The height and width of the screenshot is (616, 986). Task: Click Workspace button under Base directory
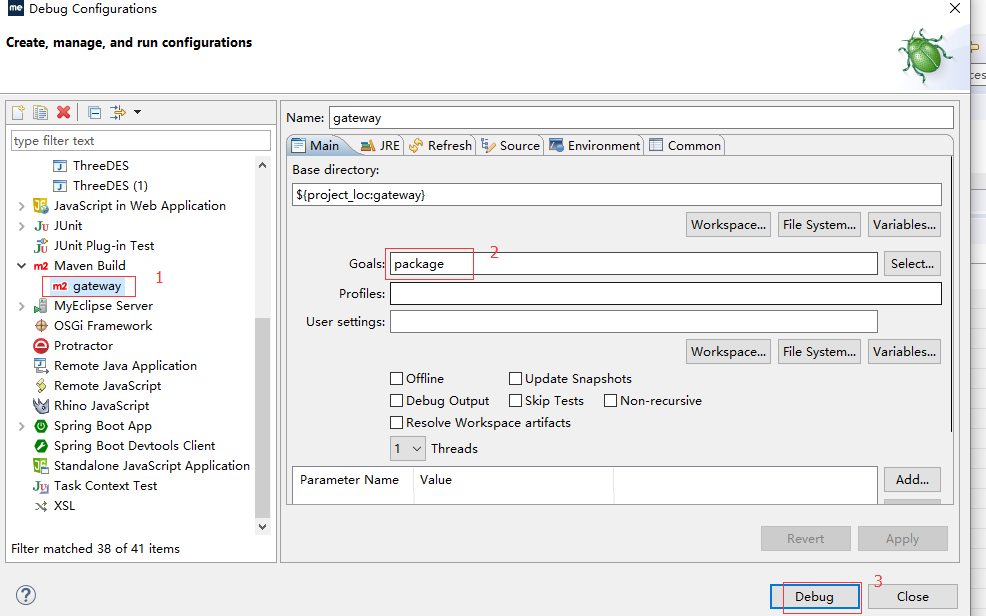click(x=728, y=225)
